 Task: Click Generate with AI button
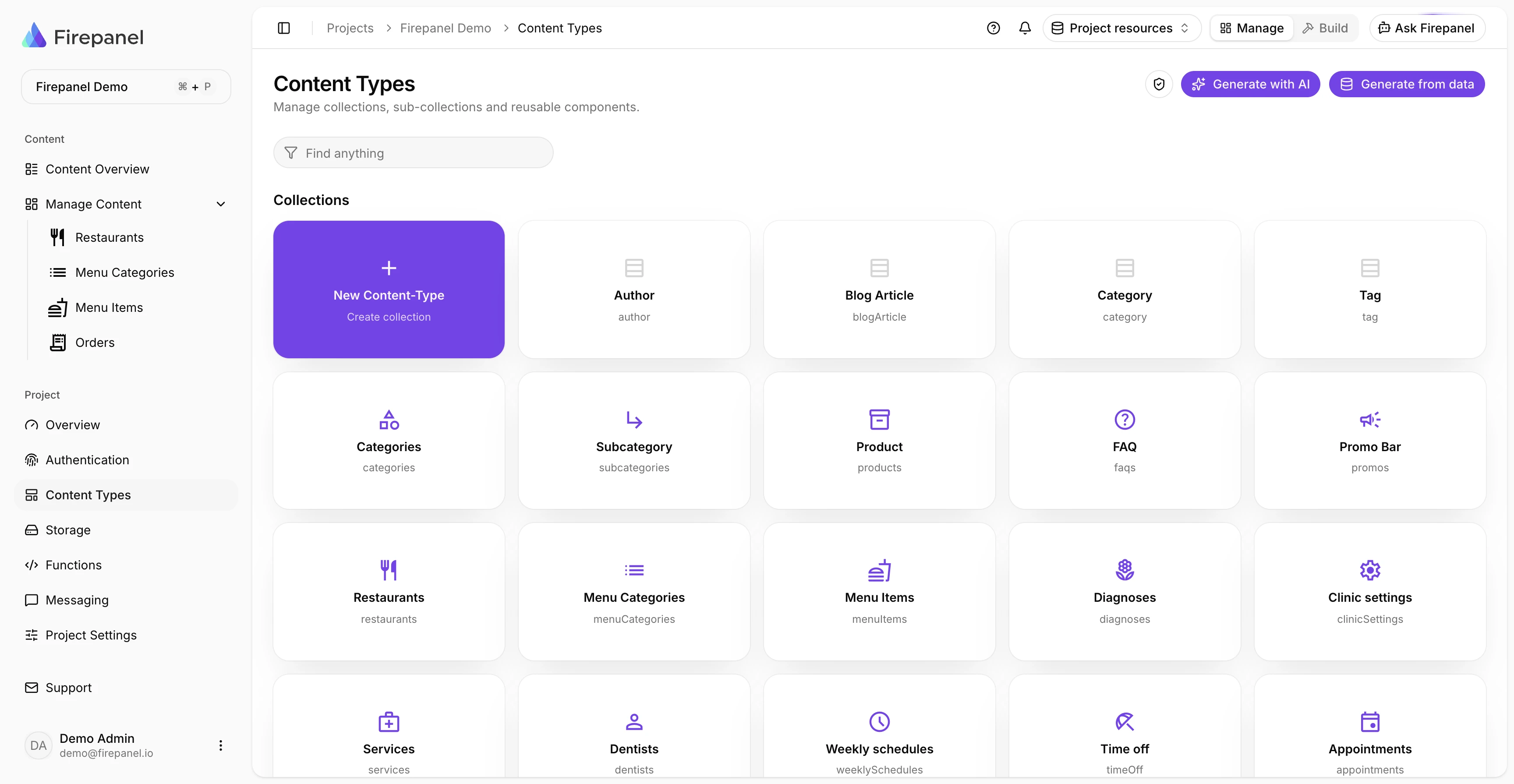pos(1250,84)
